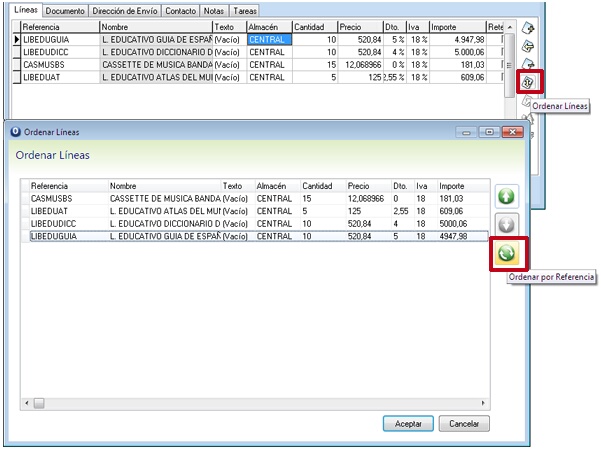601x454 pixels.
Task: Click the grey move-down arrow button
Action: tap(507, 225)
